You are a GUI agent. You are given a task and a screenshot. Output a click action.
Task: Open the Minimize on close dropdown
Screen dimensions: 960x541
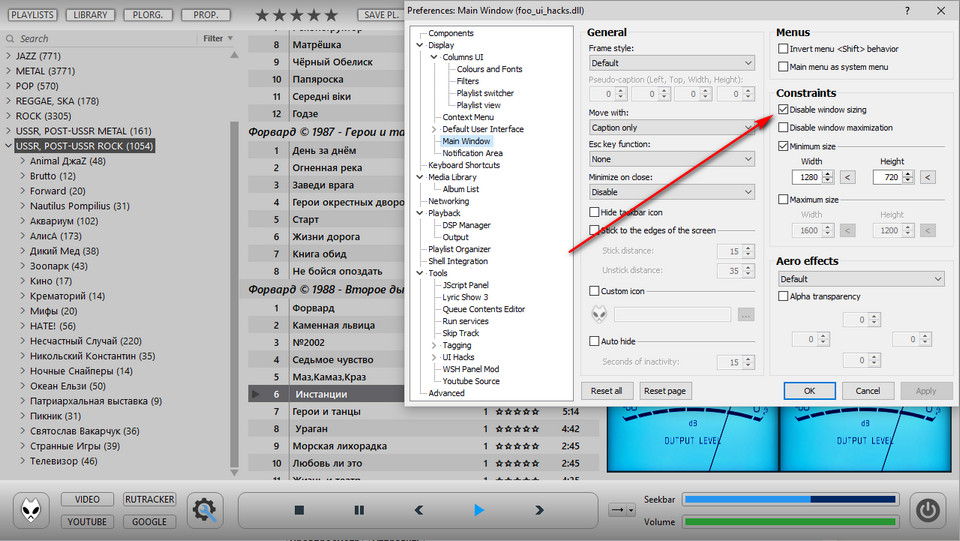[x=671, y=192]
